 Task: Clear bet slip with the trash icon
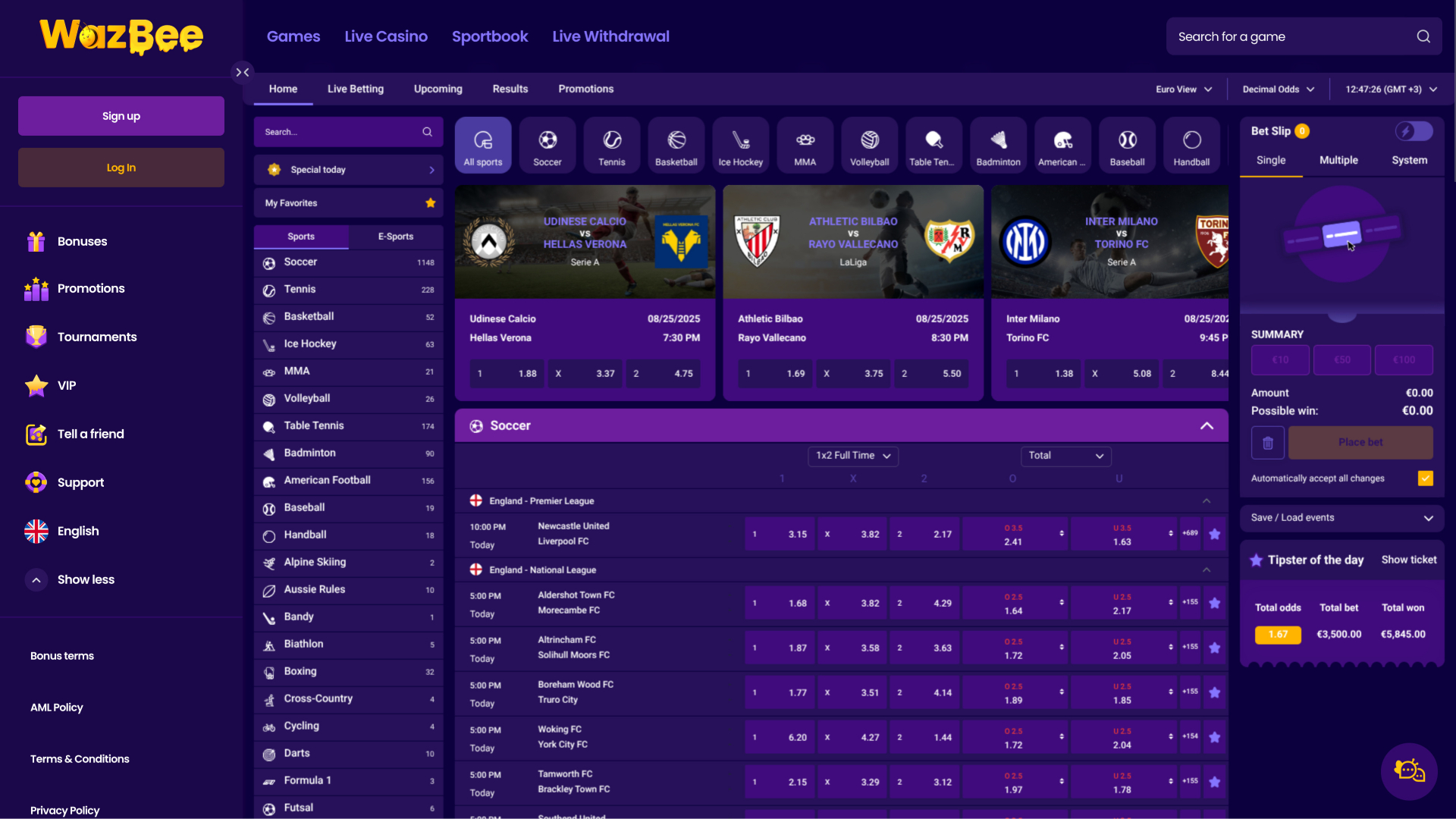pos(1267,442)
